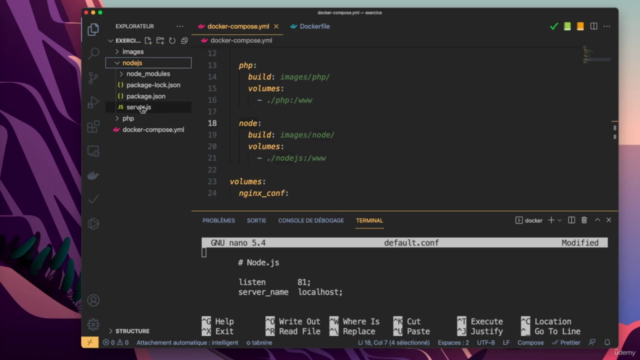The image size is (640, 360).
Task: Click the New File icon in explorer
Action: coord(148,40)
